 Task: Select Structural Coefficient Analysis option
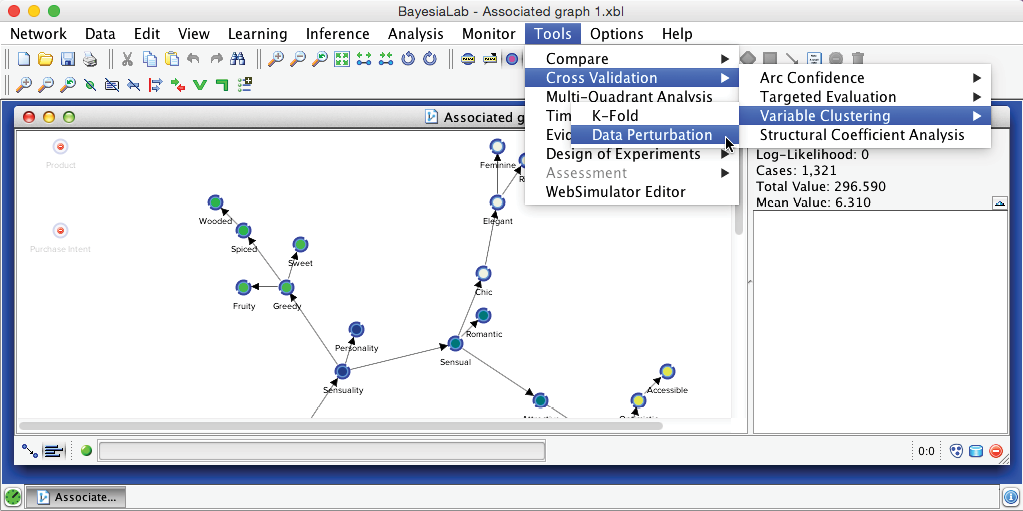tap(861, 135)
